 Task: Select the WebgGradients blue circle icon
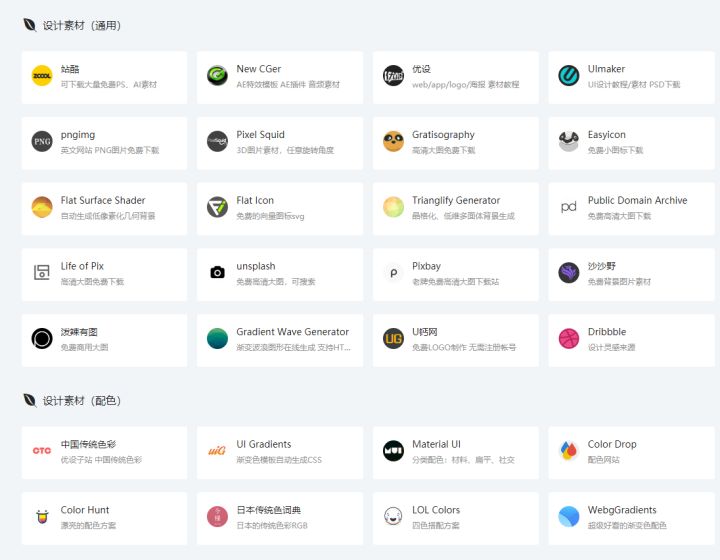click(x=568, y=517)
